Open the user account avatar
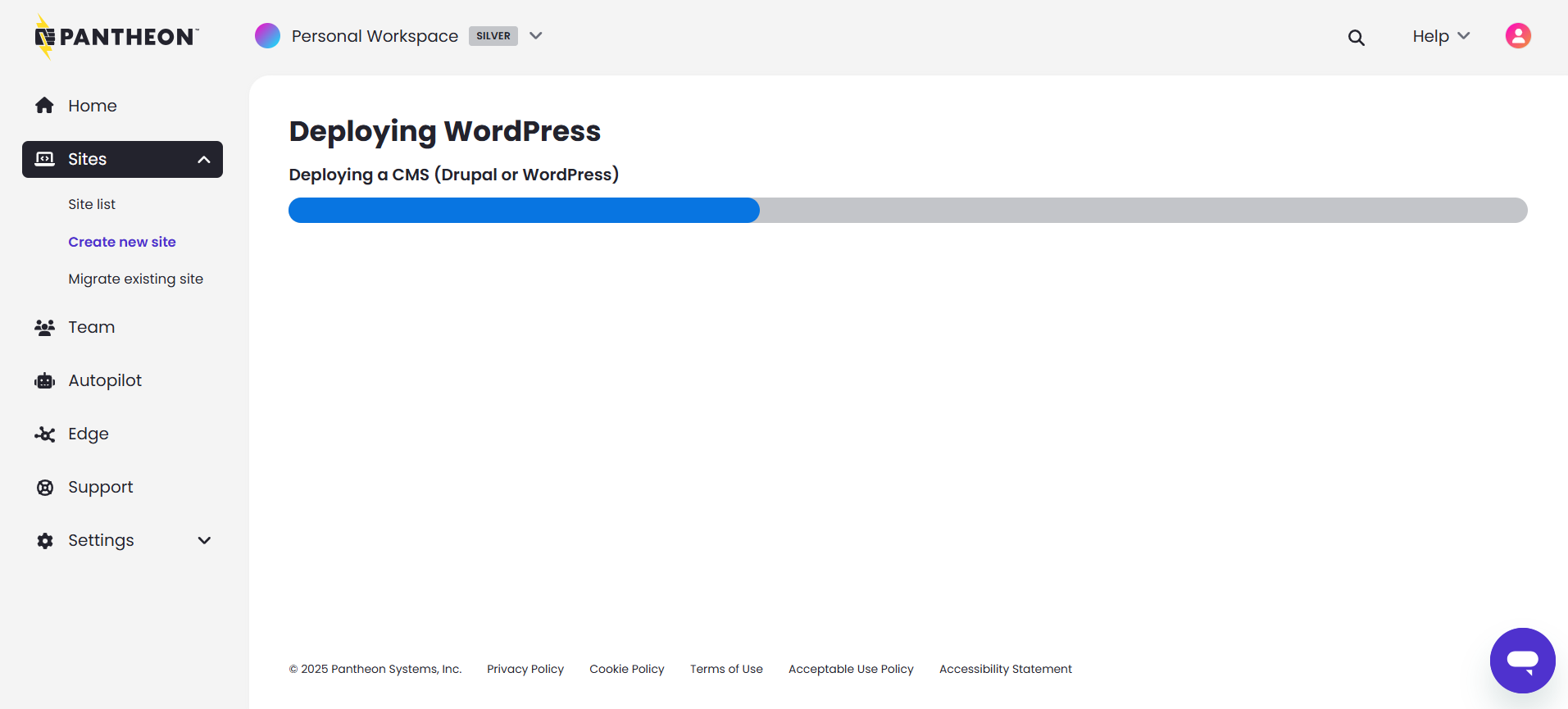1568x709 pixels. [x=1518, y=36]
